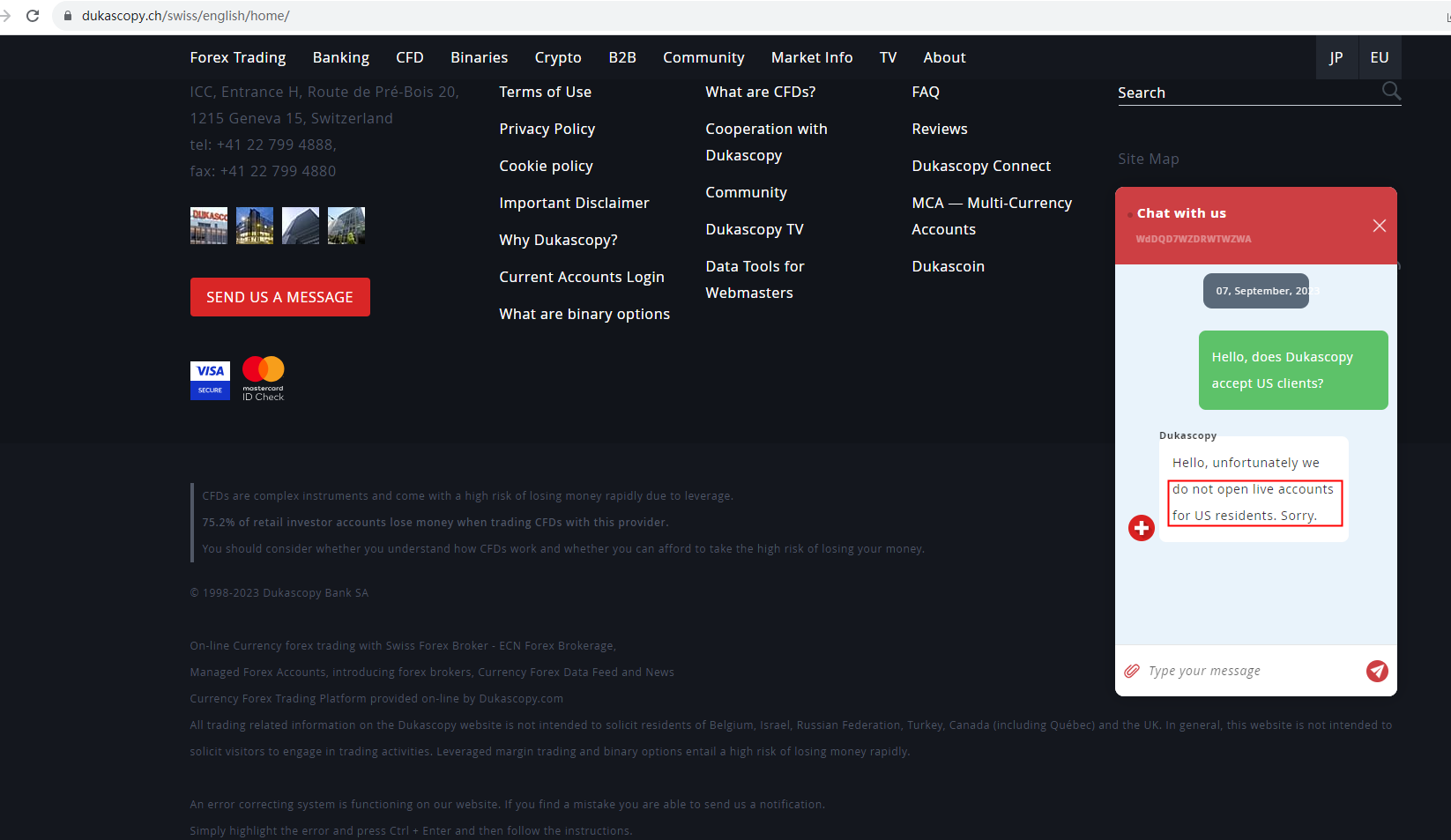Click the search magnifier icon
This screenshot has width=1451, height=840.
click(x=1391, y=91)
